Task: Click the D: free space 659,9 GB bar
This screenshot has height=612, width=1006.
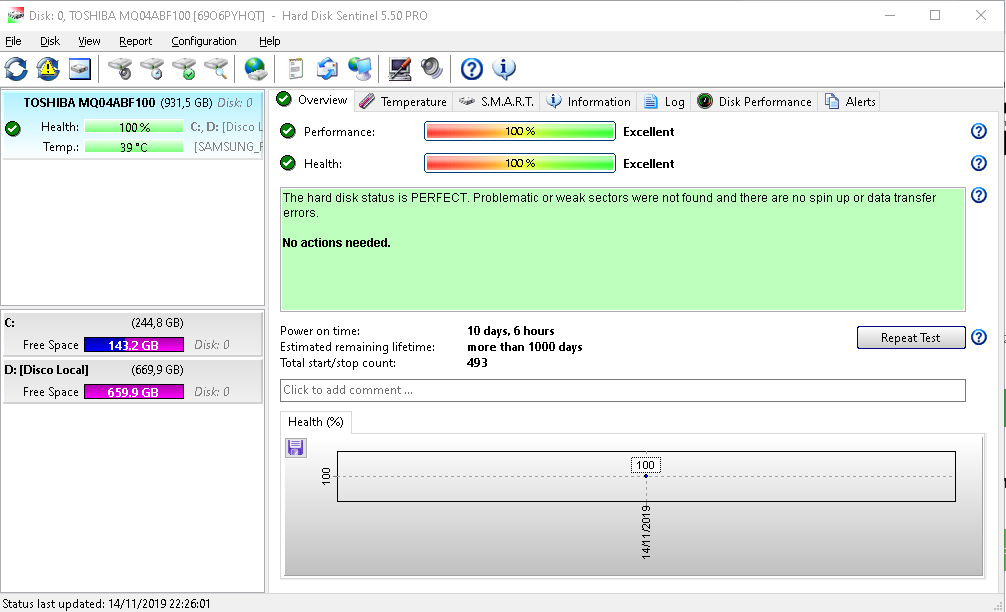Action: click(134, 392)
